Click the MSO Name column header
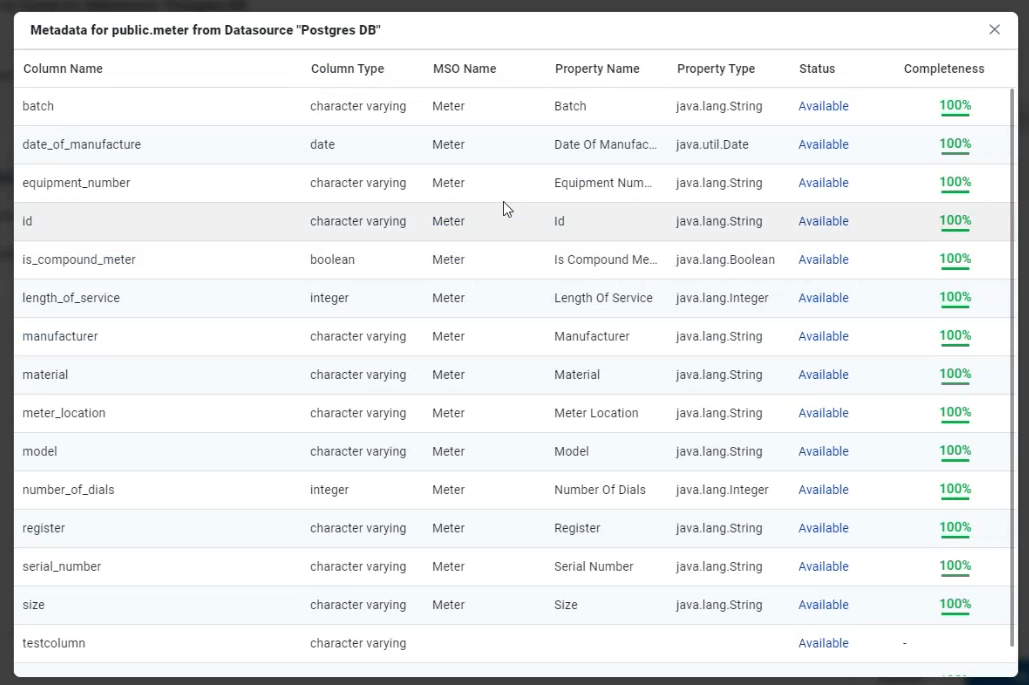The width and height of the screenshot is (1029, 685). [x=464, y=69]
